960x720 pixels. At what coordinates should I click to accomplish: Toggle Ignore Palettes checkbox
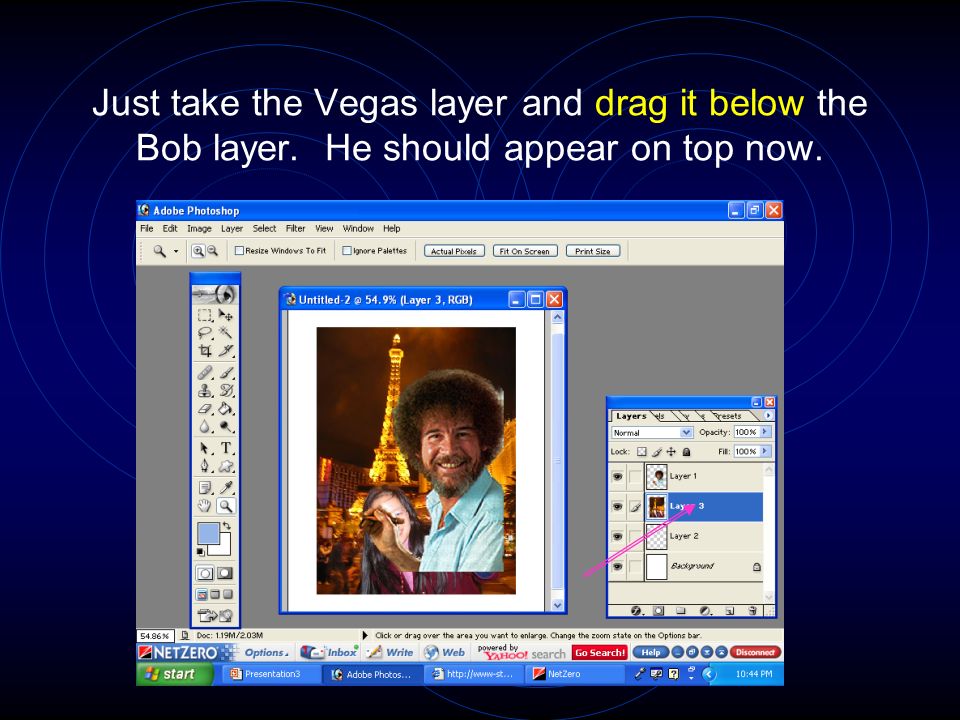pyautogui.click(x=347, y=250)
